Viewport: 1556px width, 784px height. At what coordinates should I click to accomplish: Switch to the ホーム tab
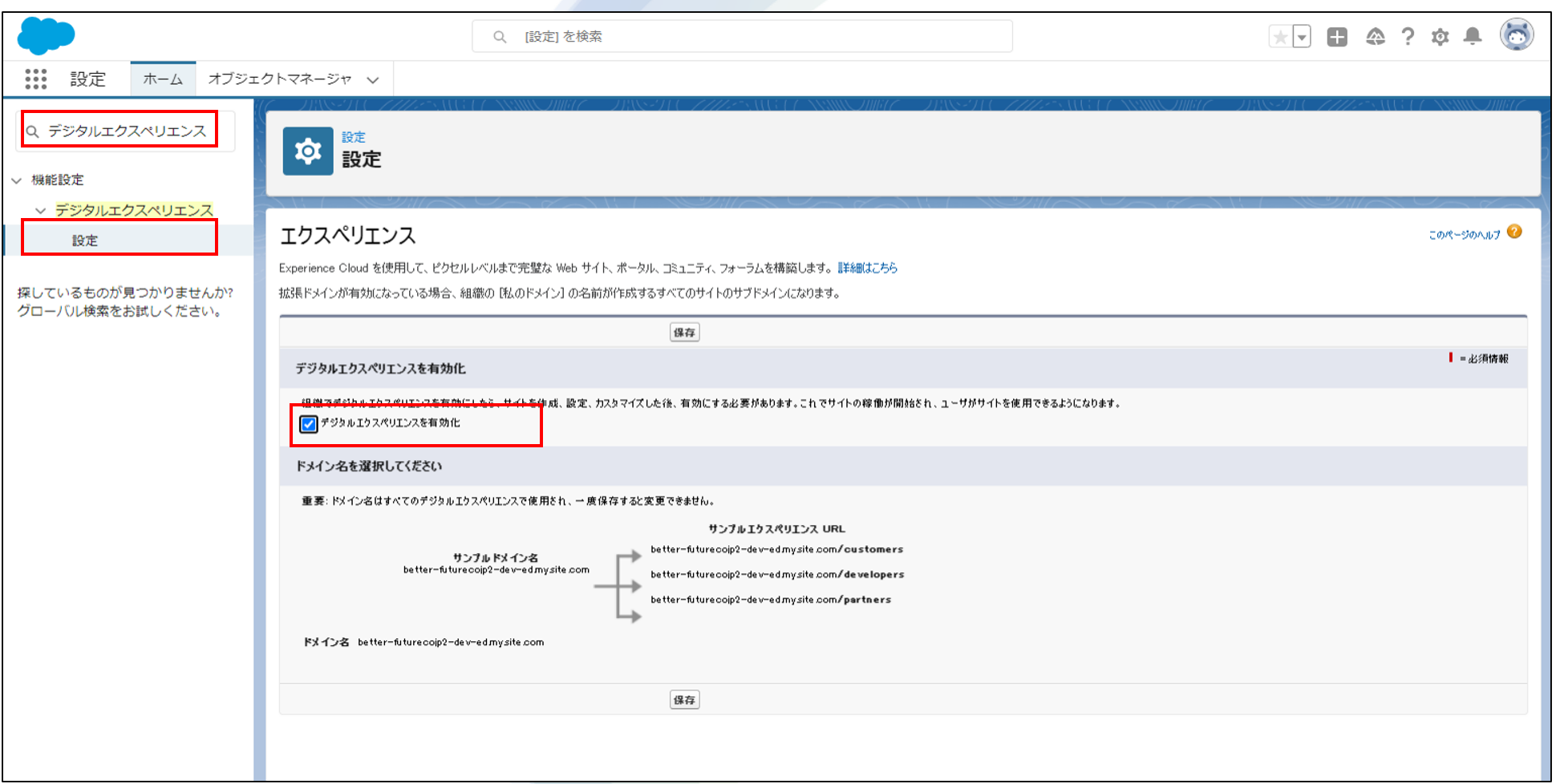click(163, 79)
